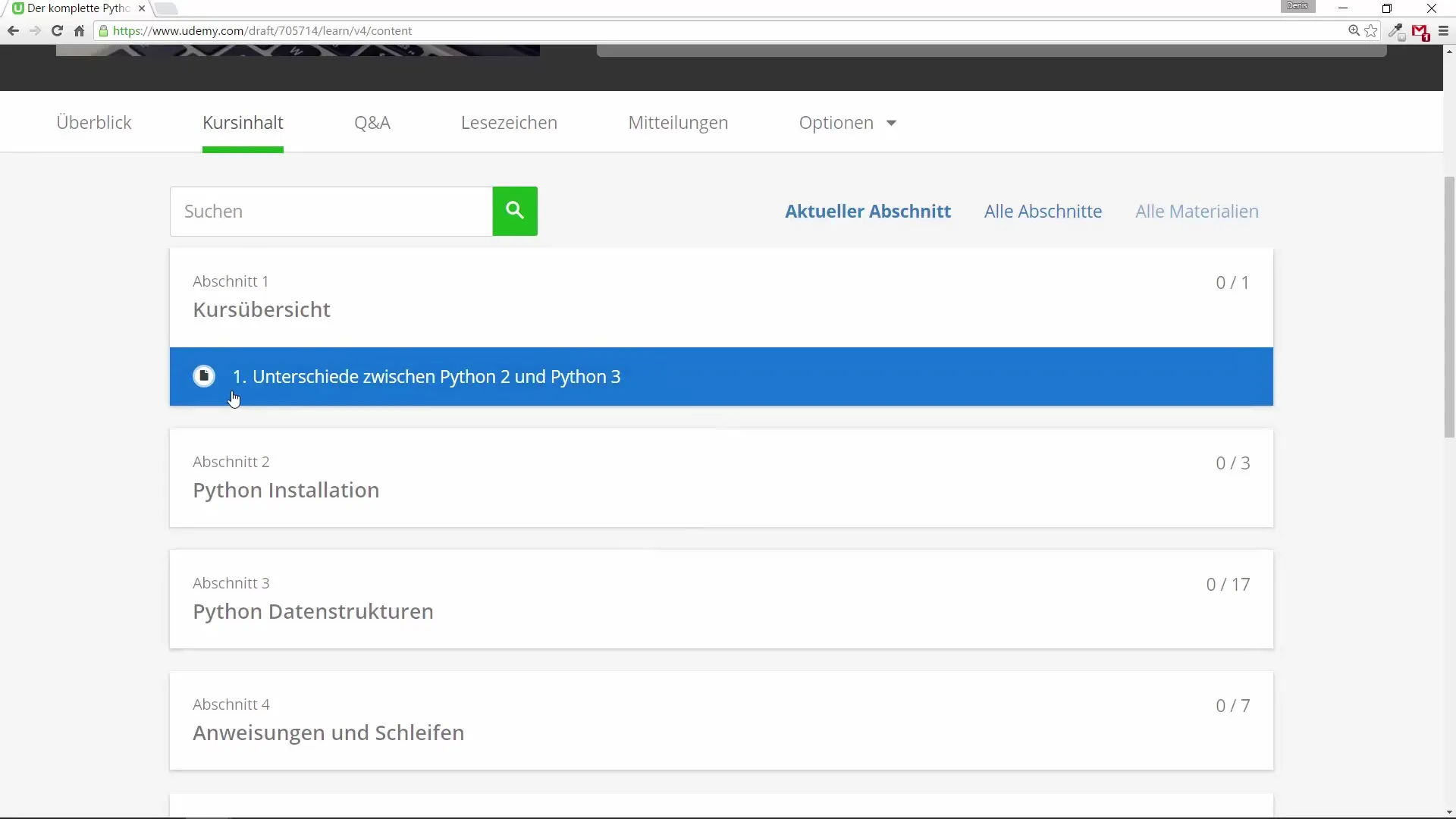Open the Q&A tab
Viewport: 1456px width, 819px height.
[372, 123]
